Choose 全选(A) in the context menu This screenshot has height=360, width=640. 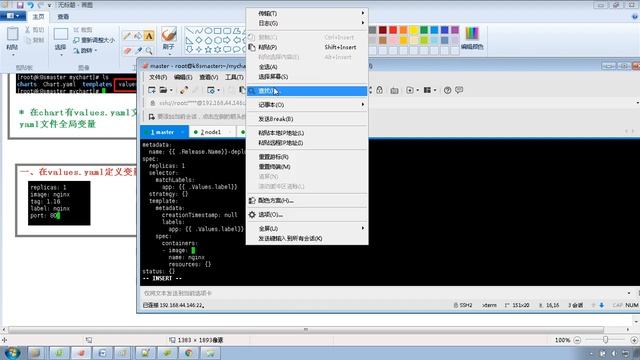pos(307,67)
